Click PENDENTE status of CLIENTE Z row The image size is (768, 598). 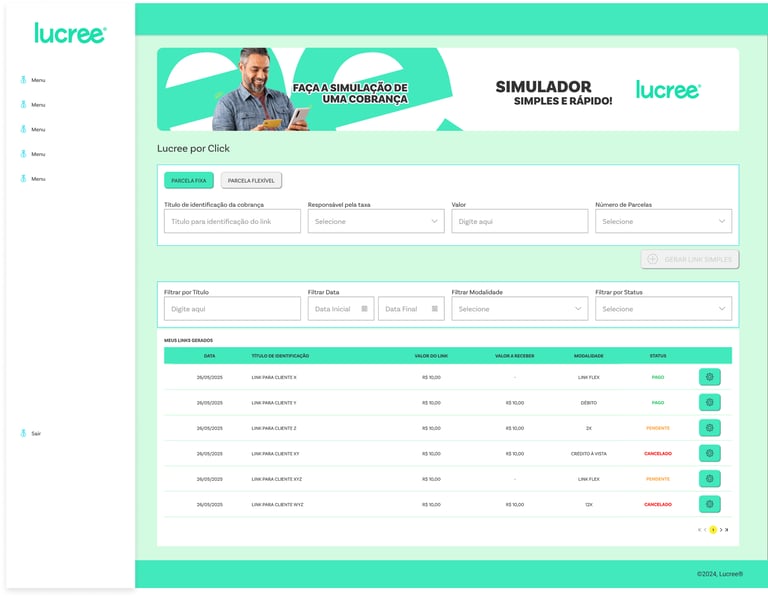tap(658, 429)
